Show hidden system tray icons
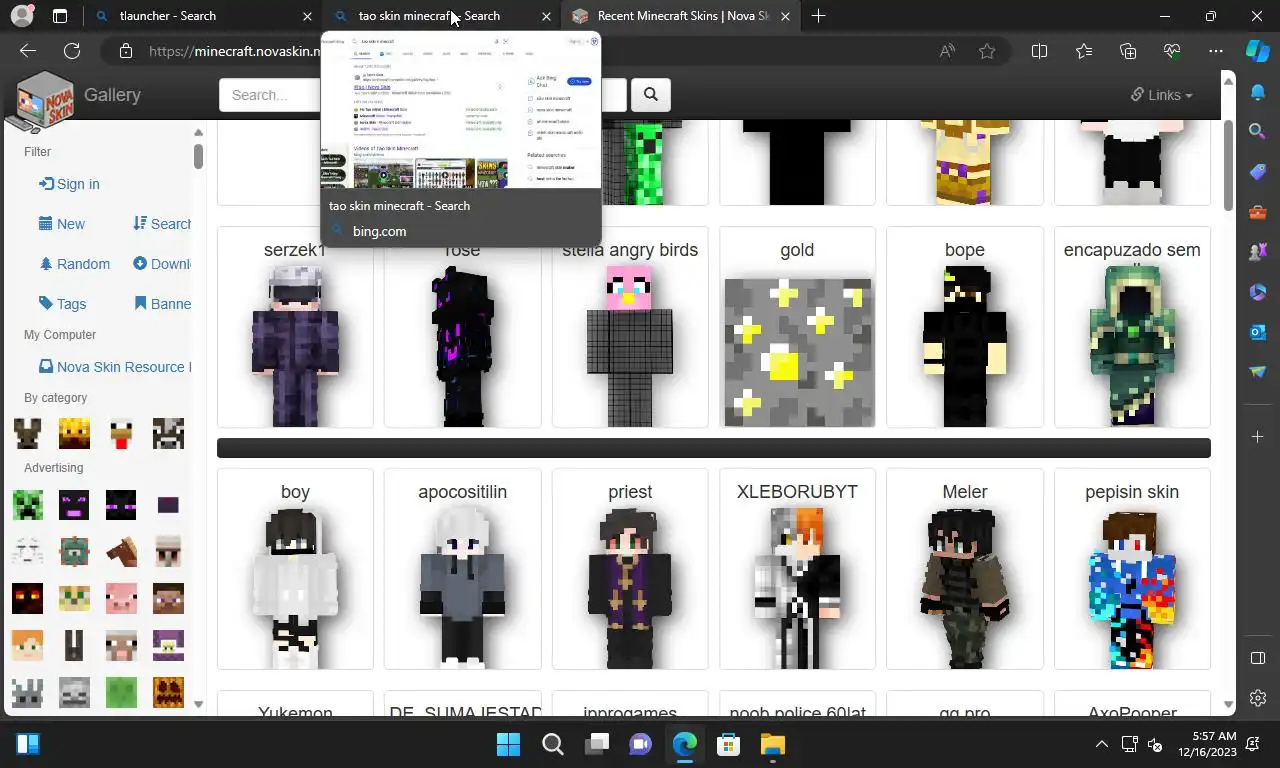Screen dimensions: 1280x768 click(1102, 744)
